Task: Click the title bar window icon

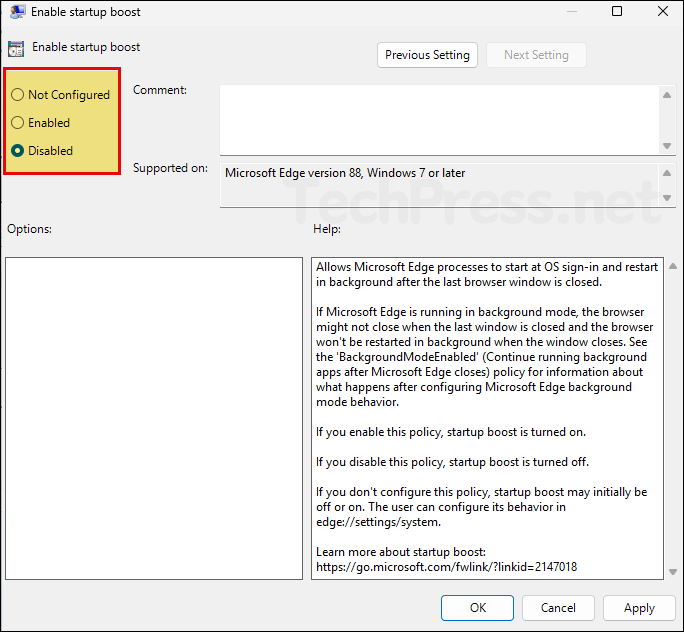Action: point(17,11)
